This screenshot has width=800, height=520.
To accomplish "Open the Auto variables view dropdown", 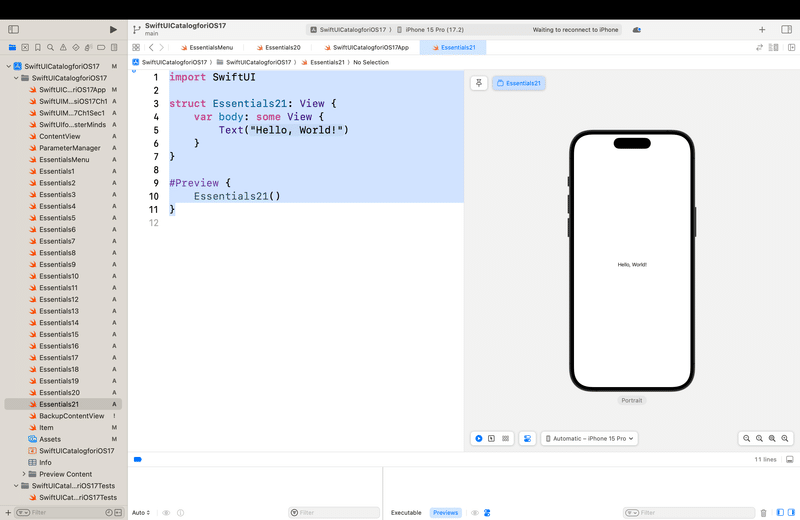I will click(x=141, y=512).
